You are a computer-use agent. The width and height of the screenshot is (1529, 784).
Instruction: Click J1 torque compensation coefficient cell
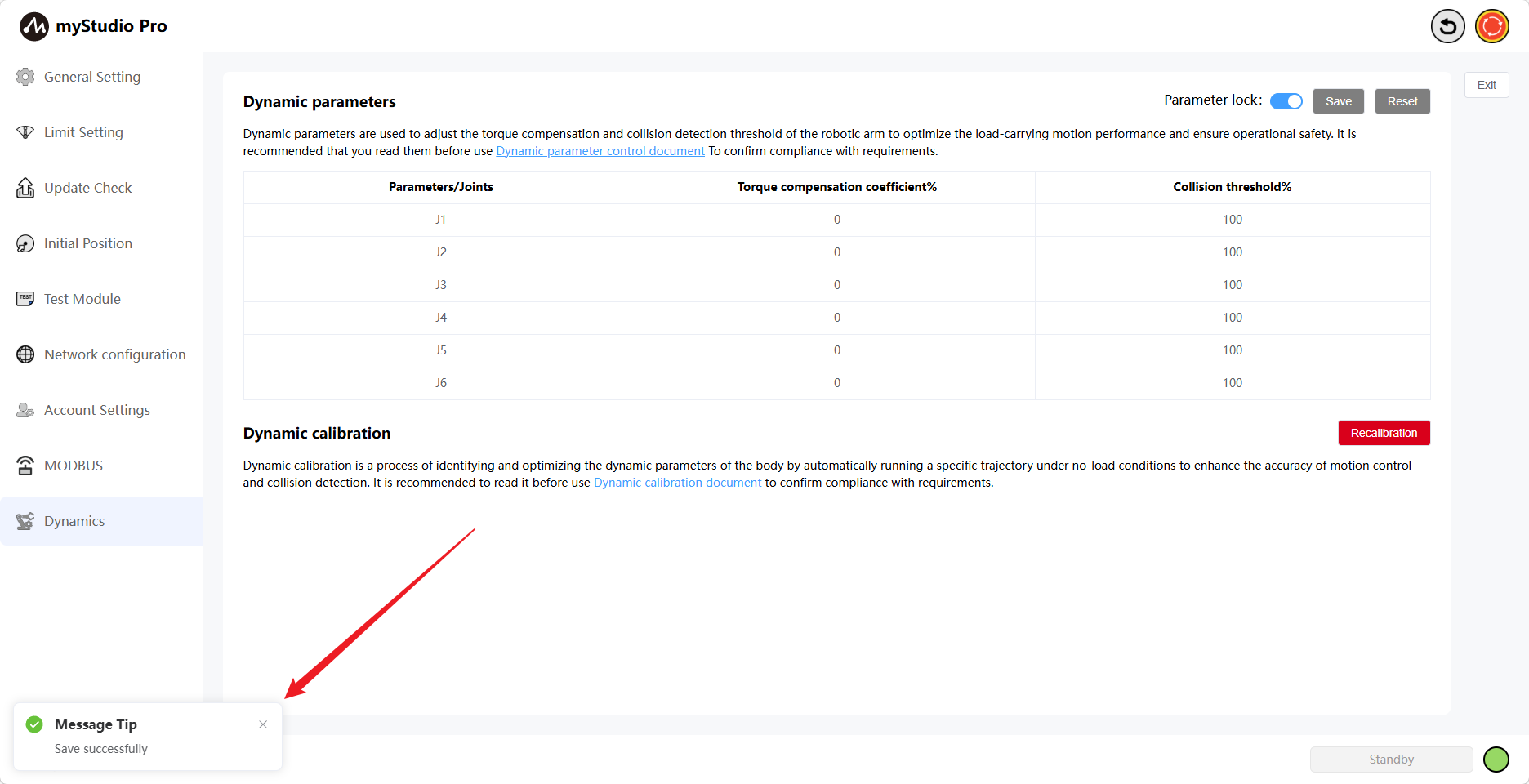(x=836, y=220)
